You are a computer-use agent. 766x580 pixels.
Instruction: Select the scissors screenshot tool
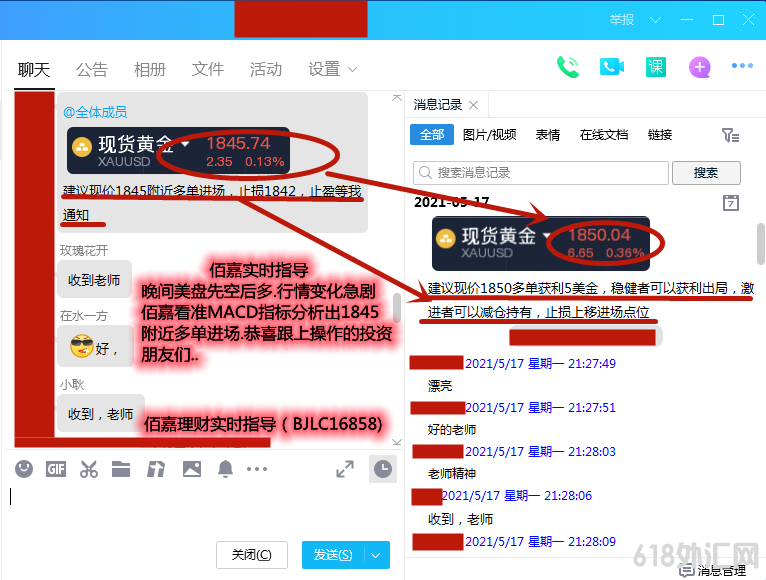point(89,468)
